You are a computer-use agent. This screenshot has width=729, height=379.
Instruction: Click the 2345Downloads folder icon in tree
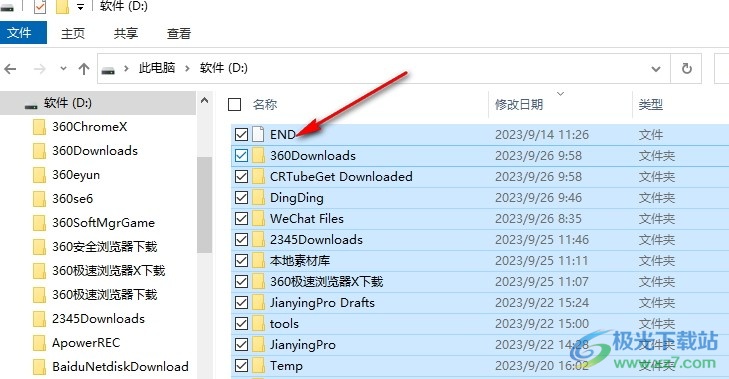(40, 319)
